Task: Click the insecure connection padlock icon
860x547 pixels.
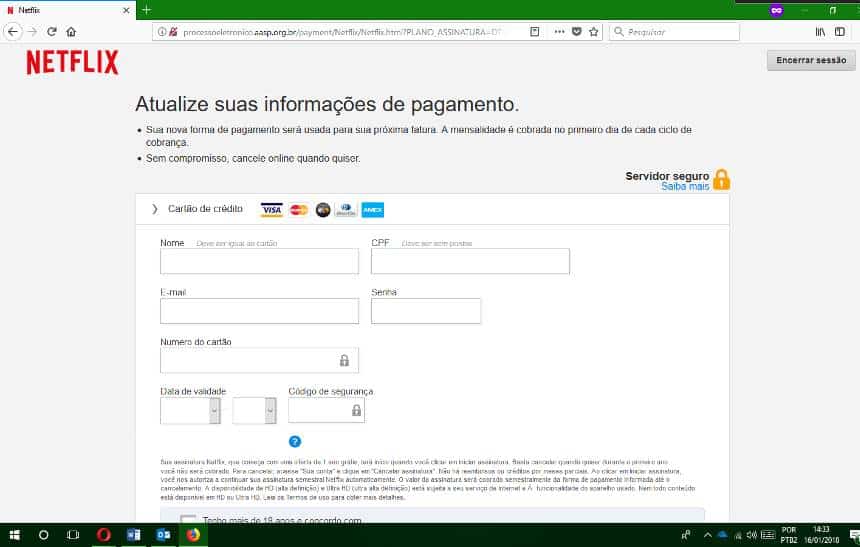Action: tap(173, 32)
